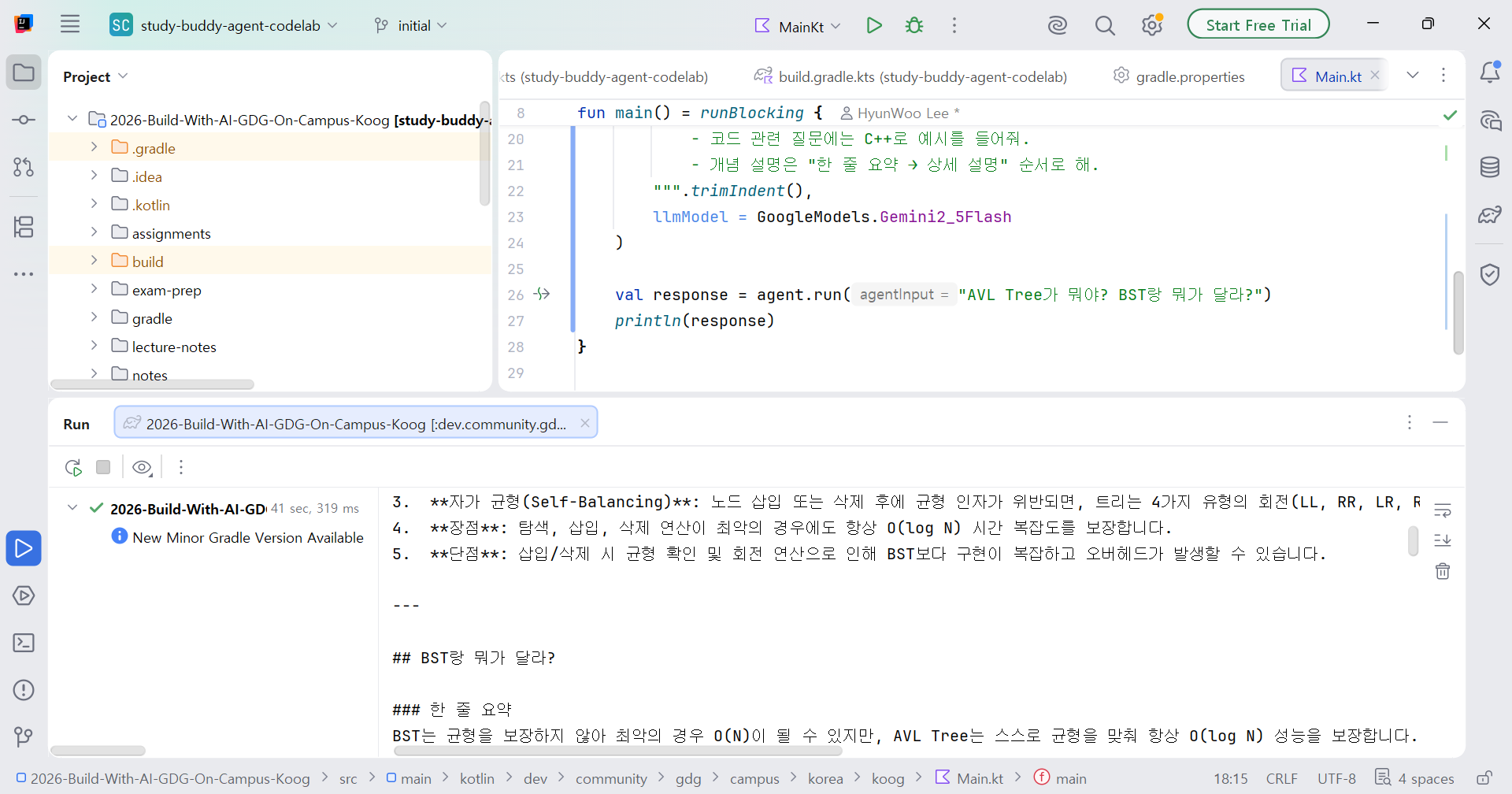1512x794 pixels.
Task: Change UTF-8 file encoding in status bar
Action: click(x=1336, y=778)
